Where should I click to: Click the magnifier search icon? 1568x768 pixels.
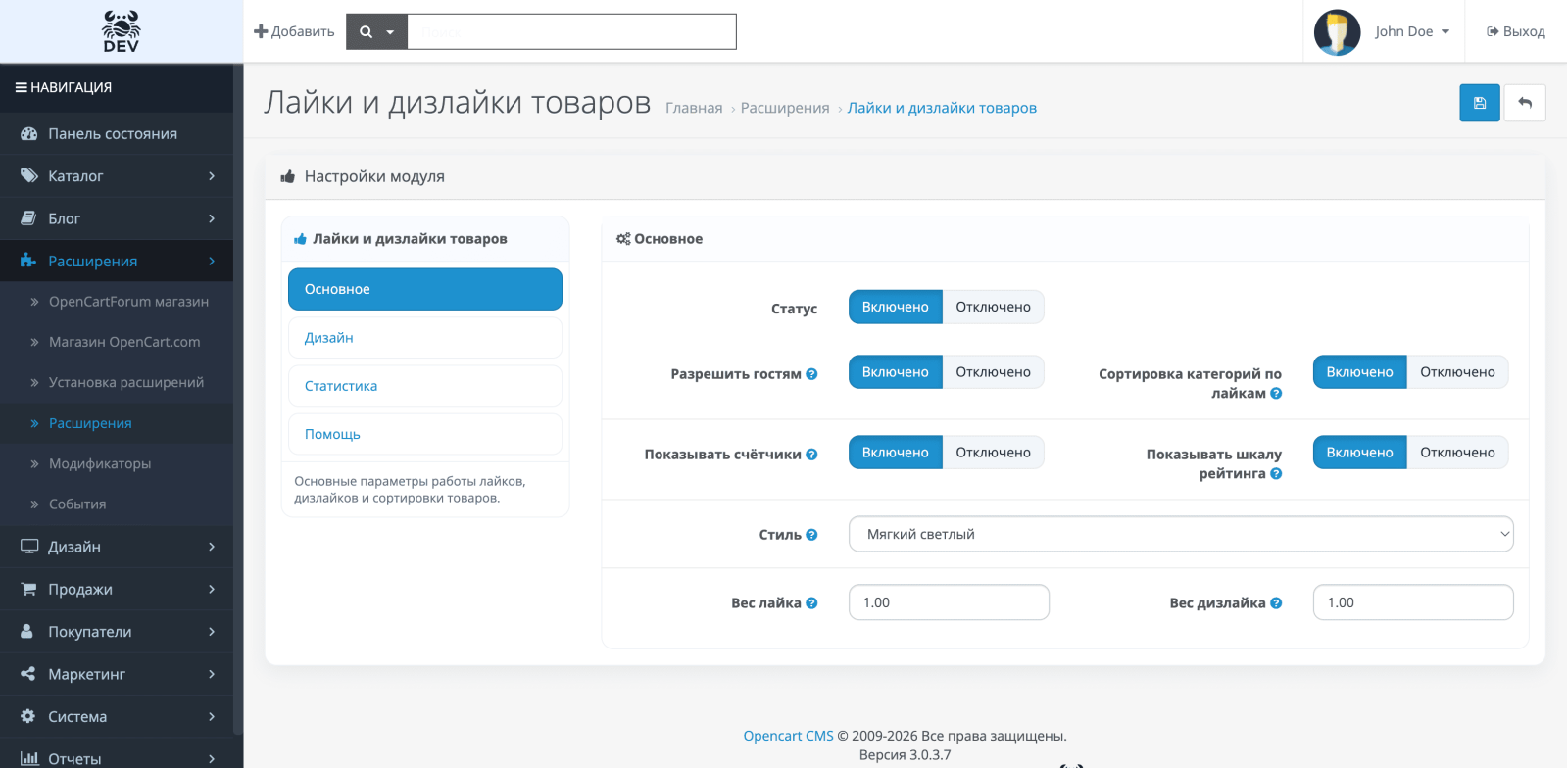tap(366, 31)
